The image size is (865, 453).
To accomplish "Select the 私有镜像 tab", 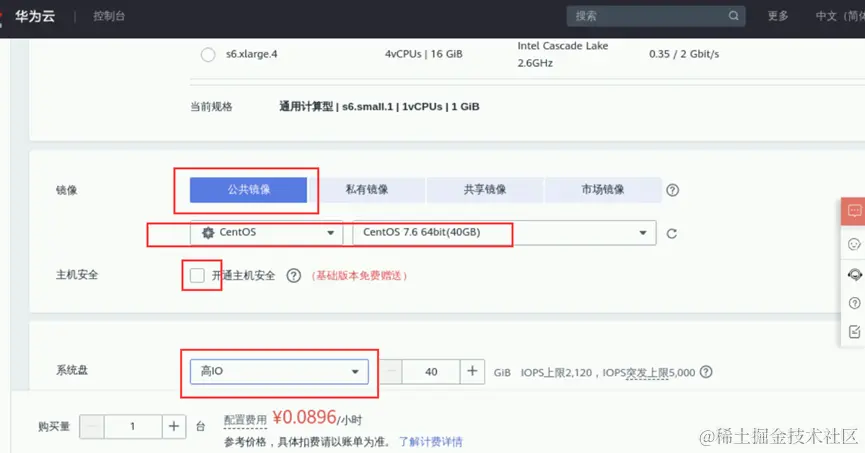I will point(367,190).
